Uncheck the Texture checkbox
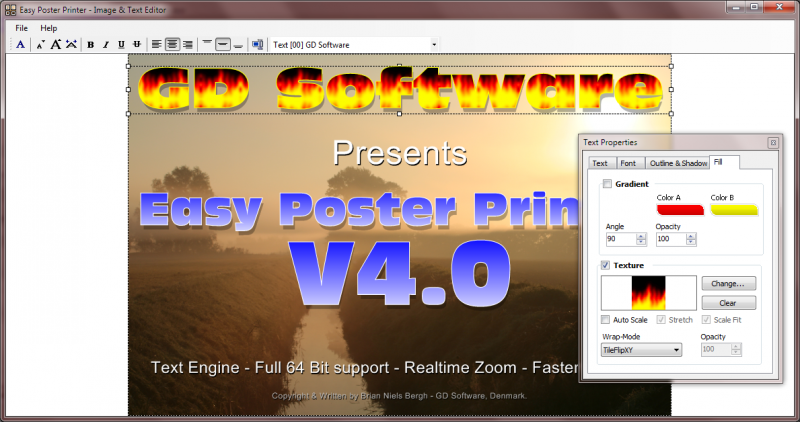Viewport: 800px width, 422px height. point(605,265)
